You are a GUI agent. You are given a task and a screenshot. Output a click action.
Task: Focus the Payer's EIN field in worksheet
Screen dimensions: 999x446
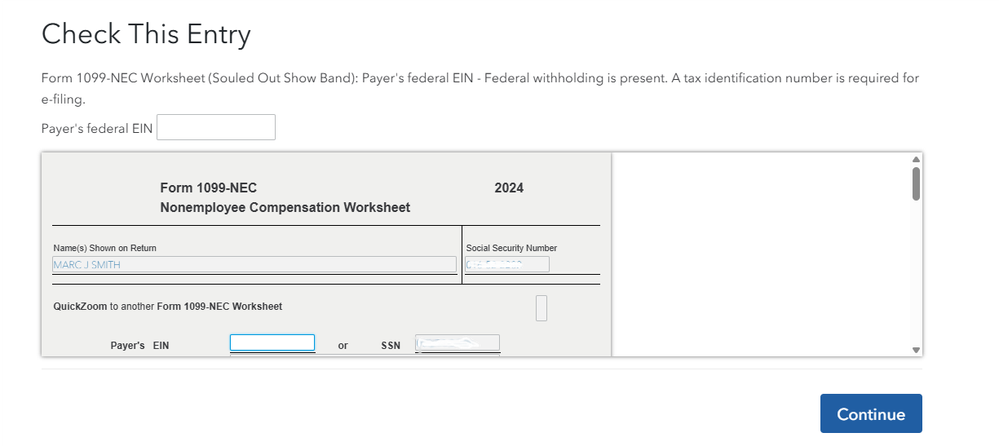pos(272,343)
